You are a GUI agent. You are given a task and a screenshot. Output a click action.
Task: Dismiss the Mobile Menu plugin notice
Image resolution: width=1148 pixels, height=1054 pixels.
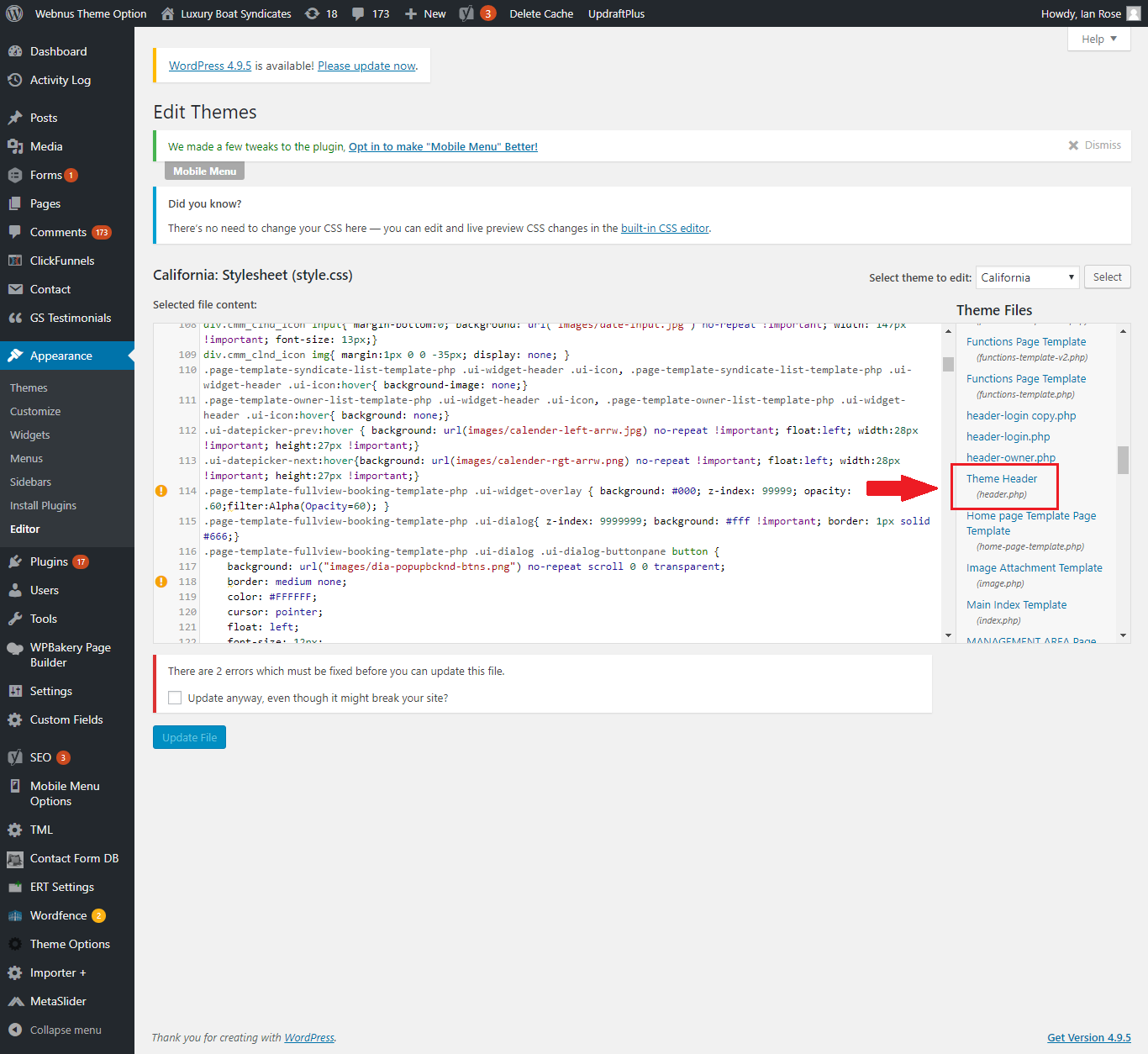[1094, 145]
